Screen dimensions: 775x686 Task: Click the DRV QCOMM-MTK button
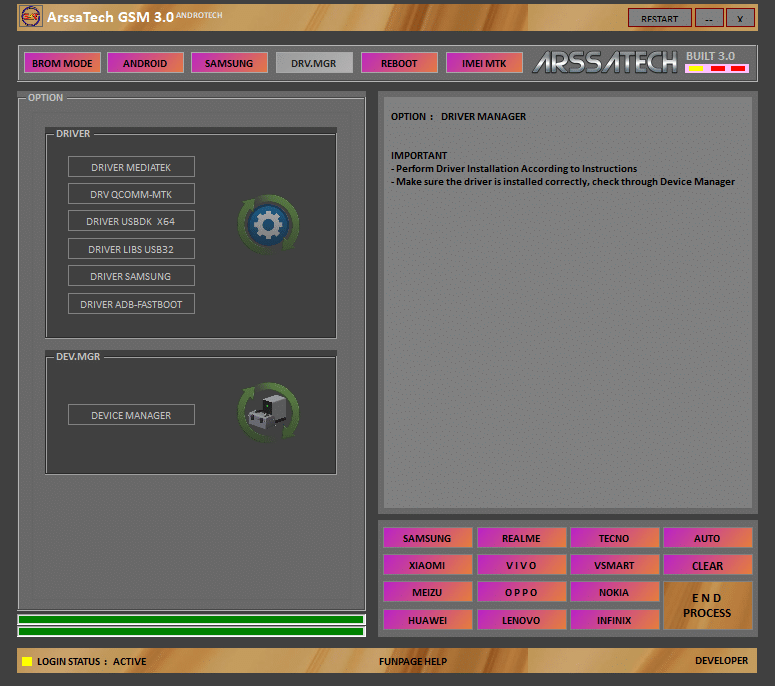pos(131,194)
